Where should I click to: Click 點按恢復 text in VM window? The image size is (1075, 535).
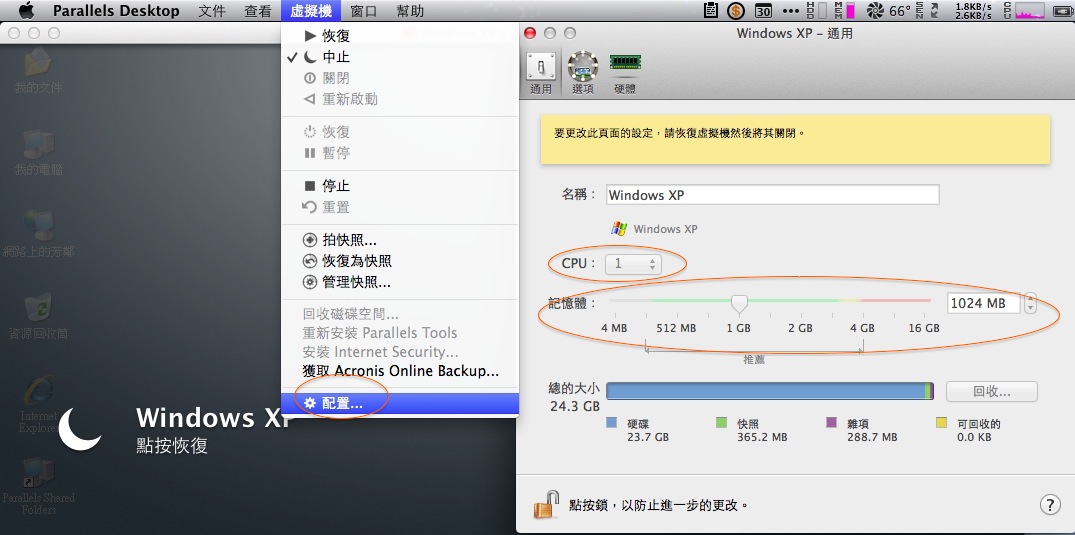click(x=171, y=446)
